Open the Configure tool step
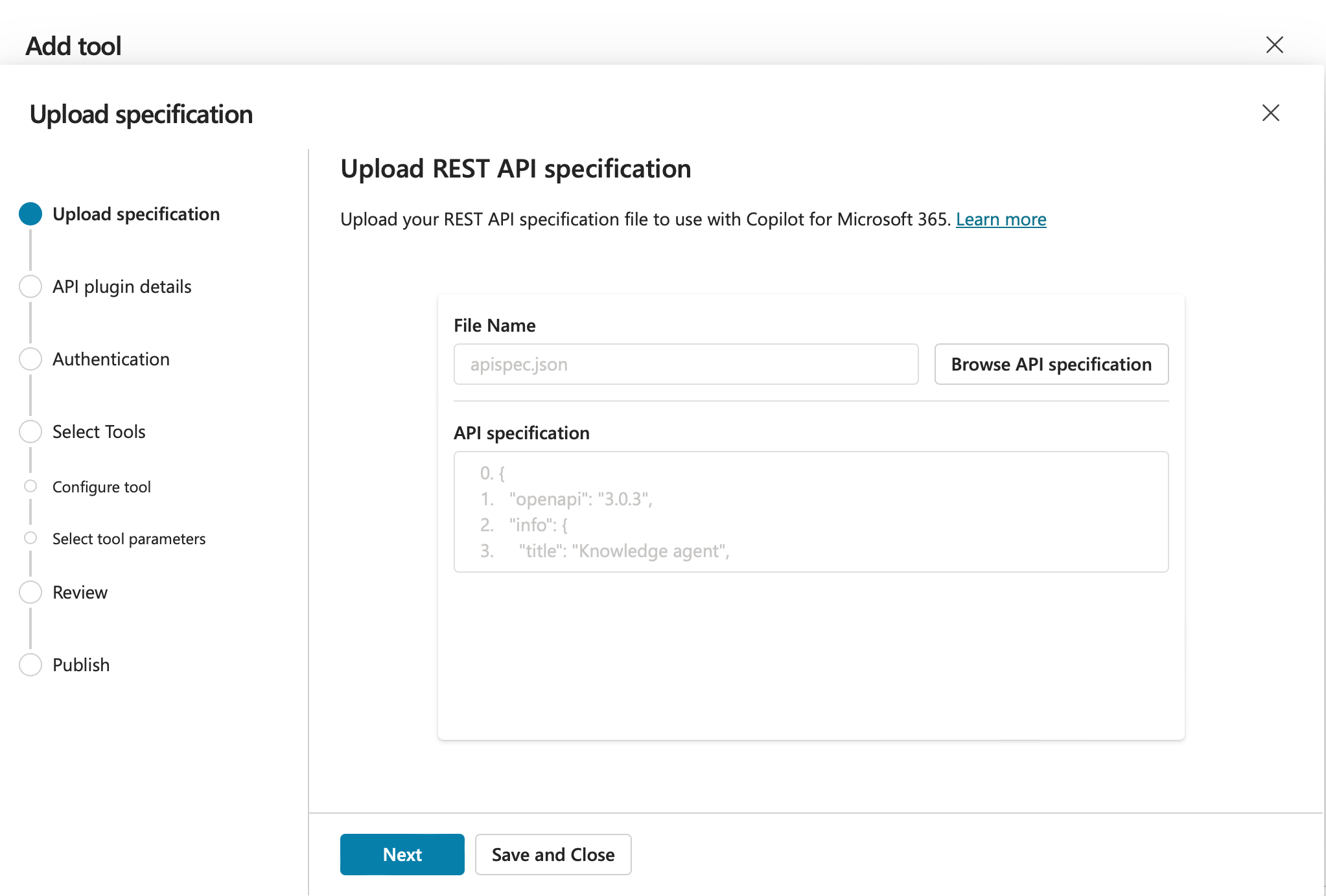Screen dimensions: 1326x896 pos(30,486)
